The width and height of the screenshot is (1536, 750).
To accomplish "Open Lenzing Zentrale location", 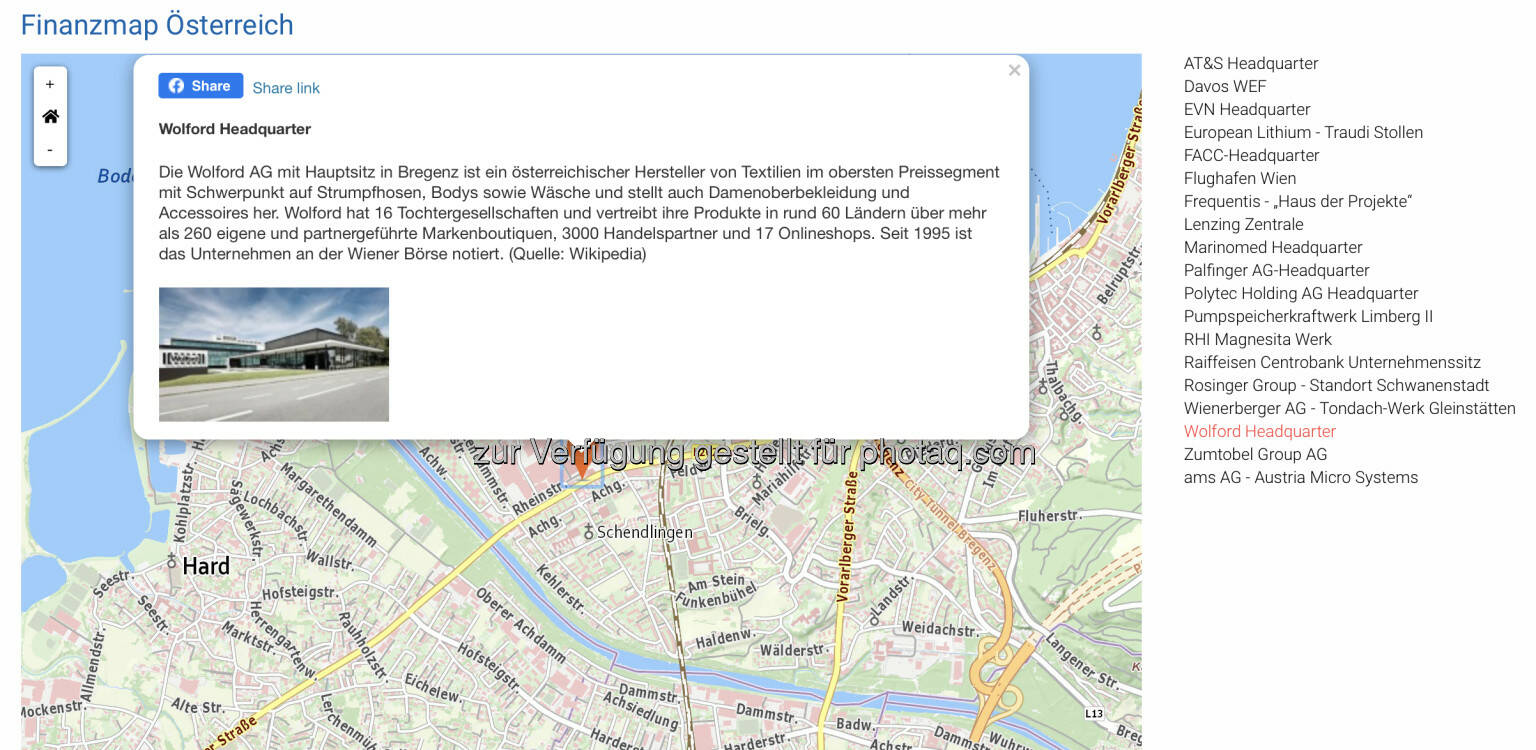I will point(1243,224).
